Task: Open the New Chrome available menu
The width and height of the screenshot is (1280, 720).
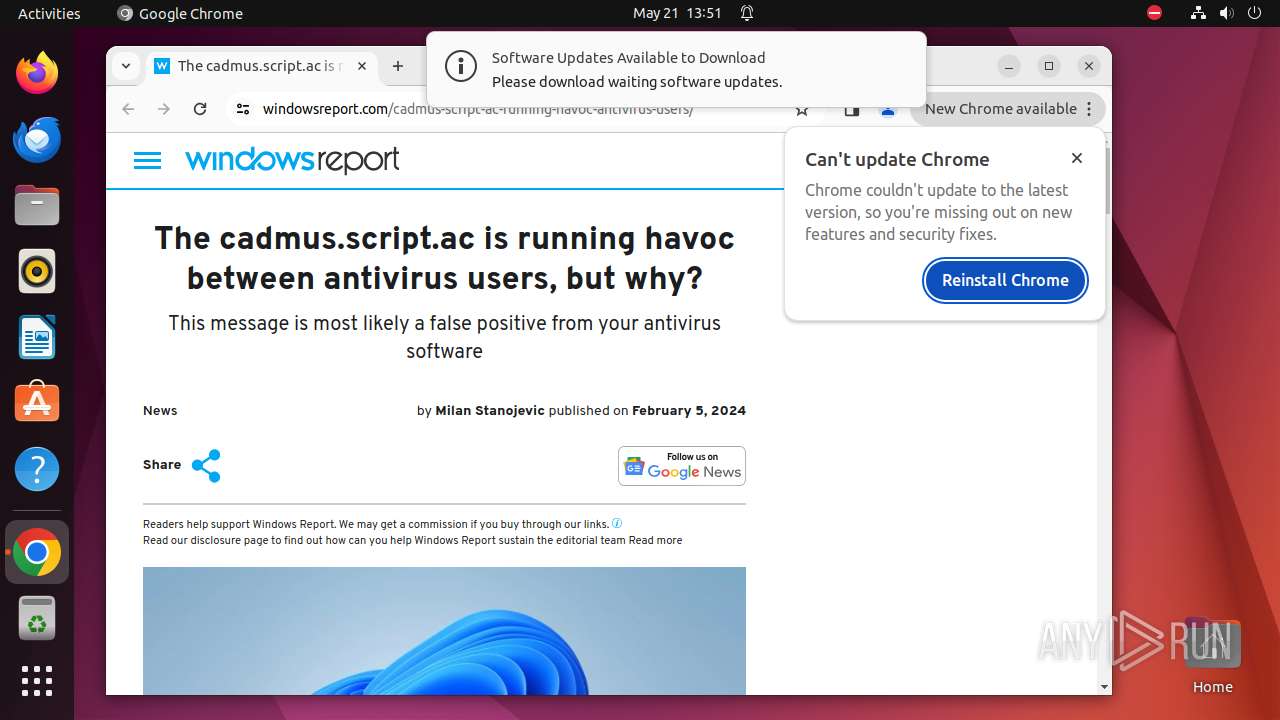Action: click(1008, 109)
